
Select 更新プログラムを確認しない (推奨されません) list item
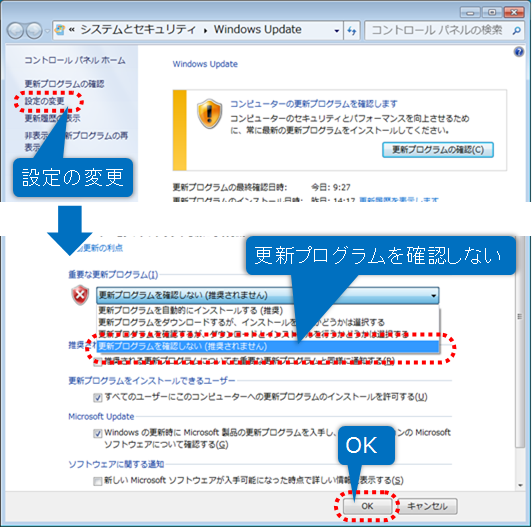coord(268,346)
